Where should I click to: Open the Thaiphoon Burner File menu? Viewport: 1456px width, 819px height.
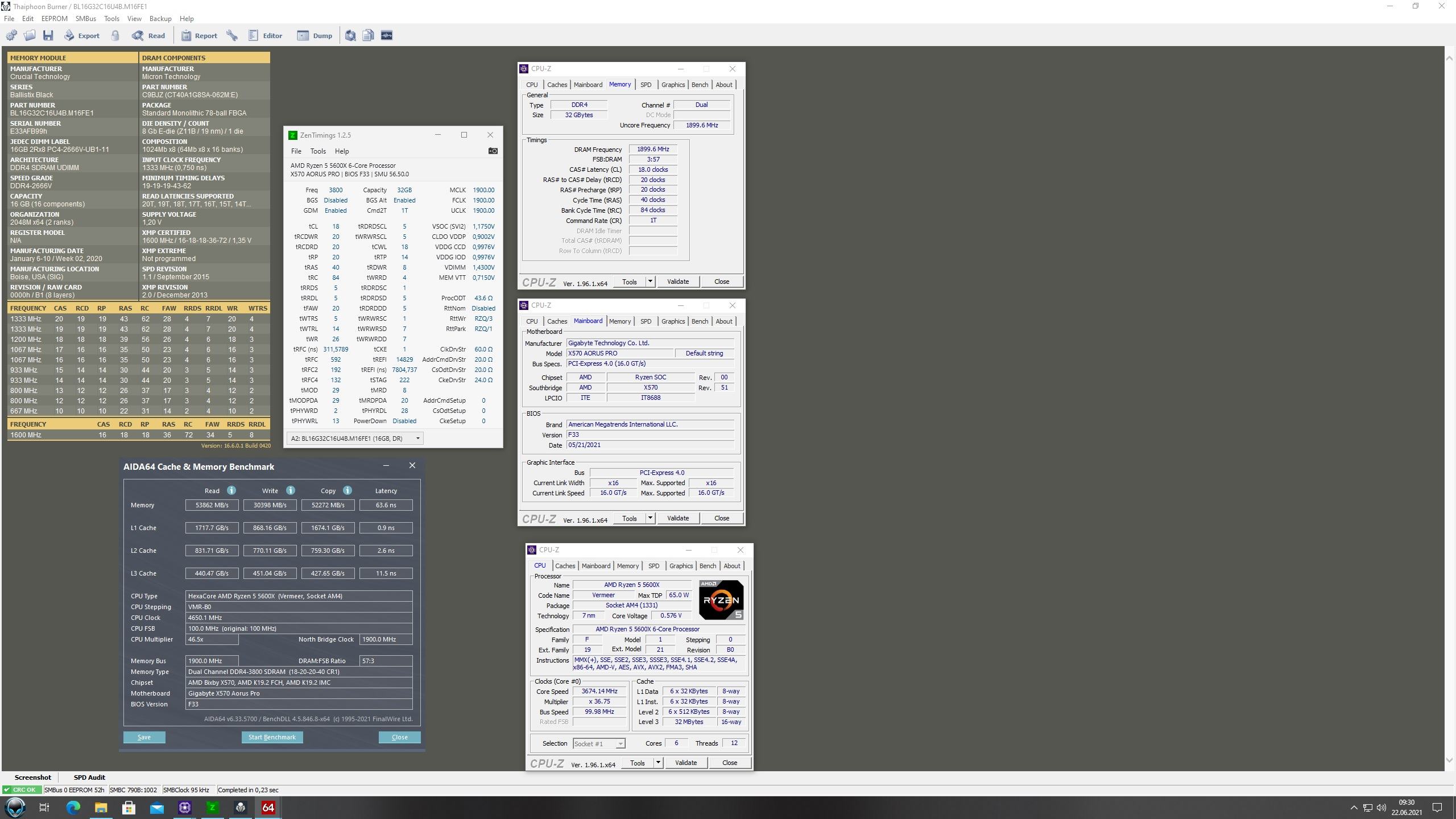pyautogui.click(x=9, y=19)
